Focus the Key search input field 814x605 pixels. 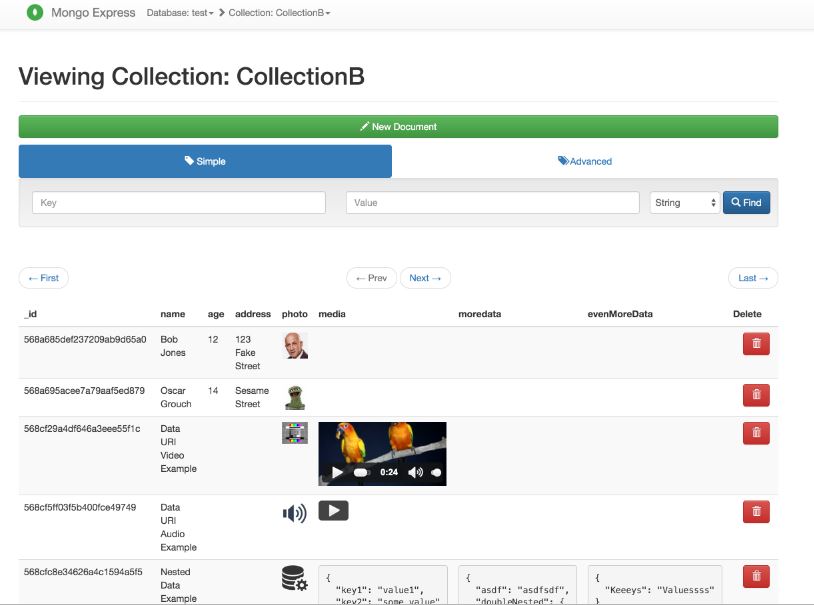(179, 203)
